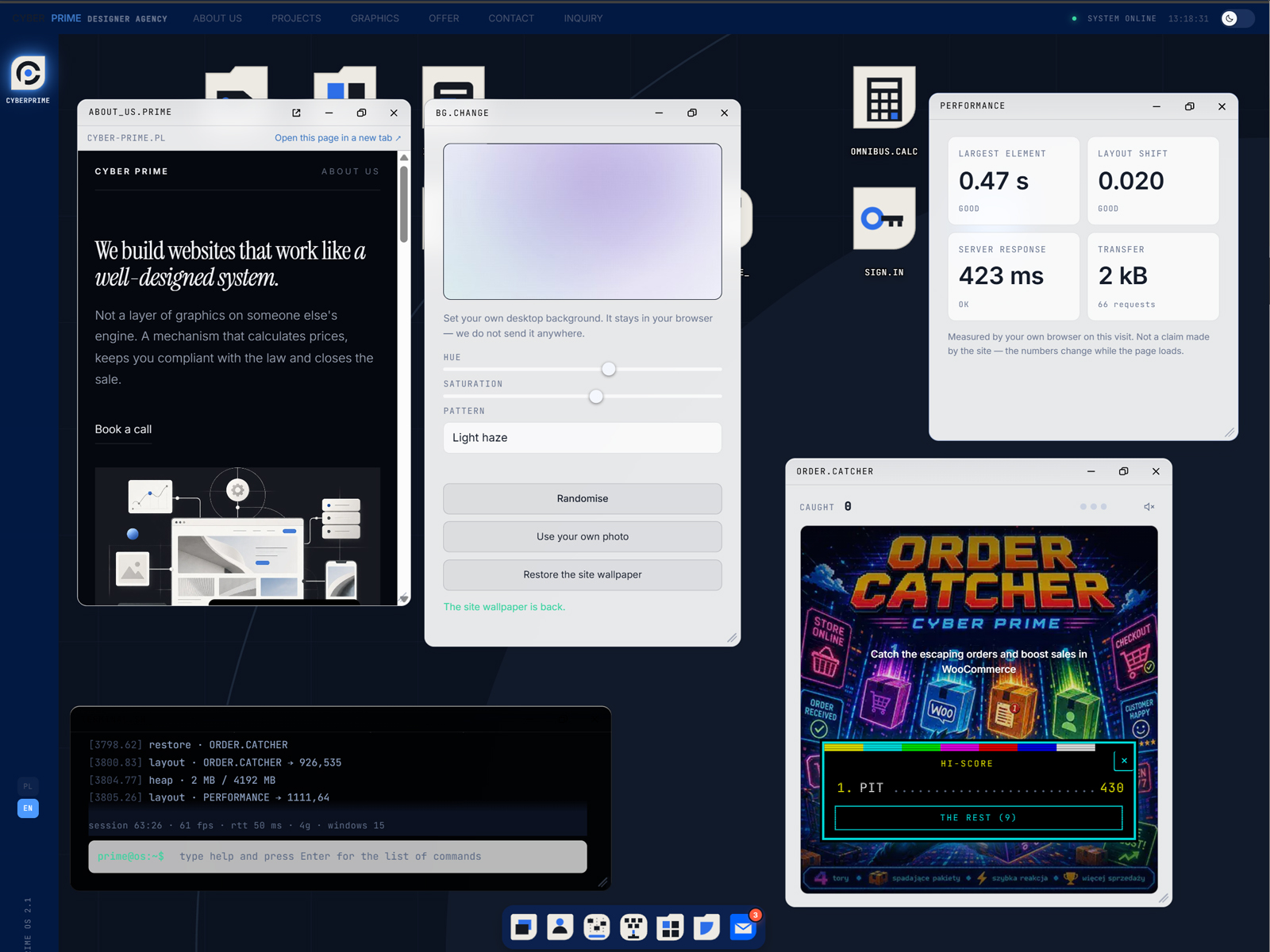
Task: Adjust the Saturation slider handle
Action: pyautogui.click(x=596, y=397)
